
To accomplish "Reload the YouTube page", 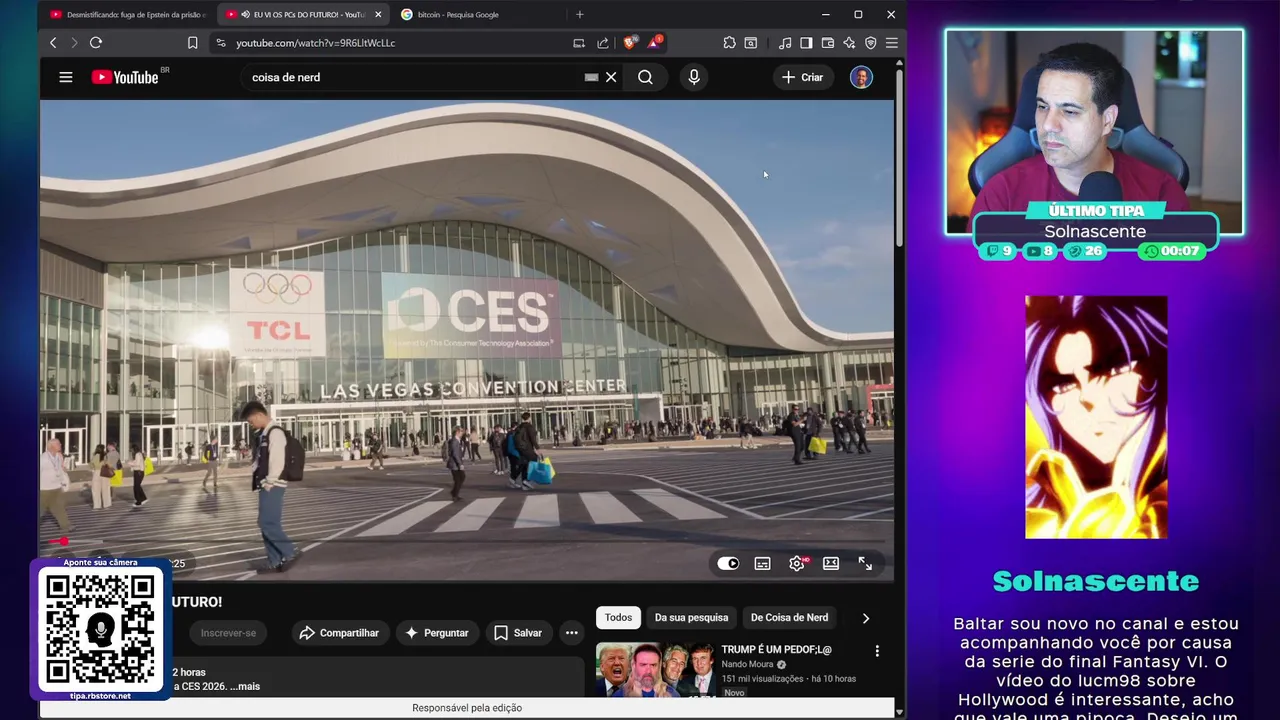I will pyautogui.click(x=96, y=43).
